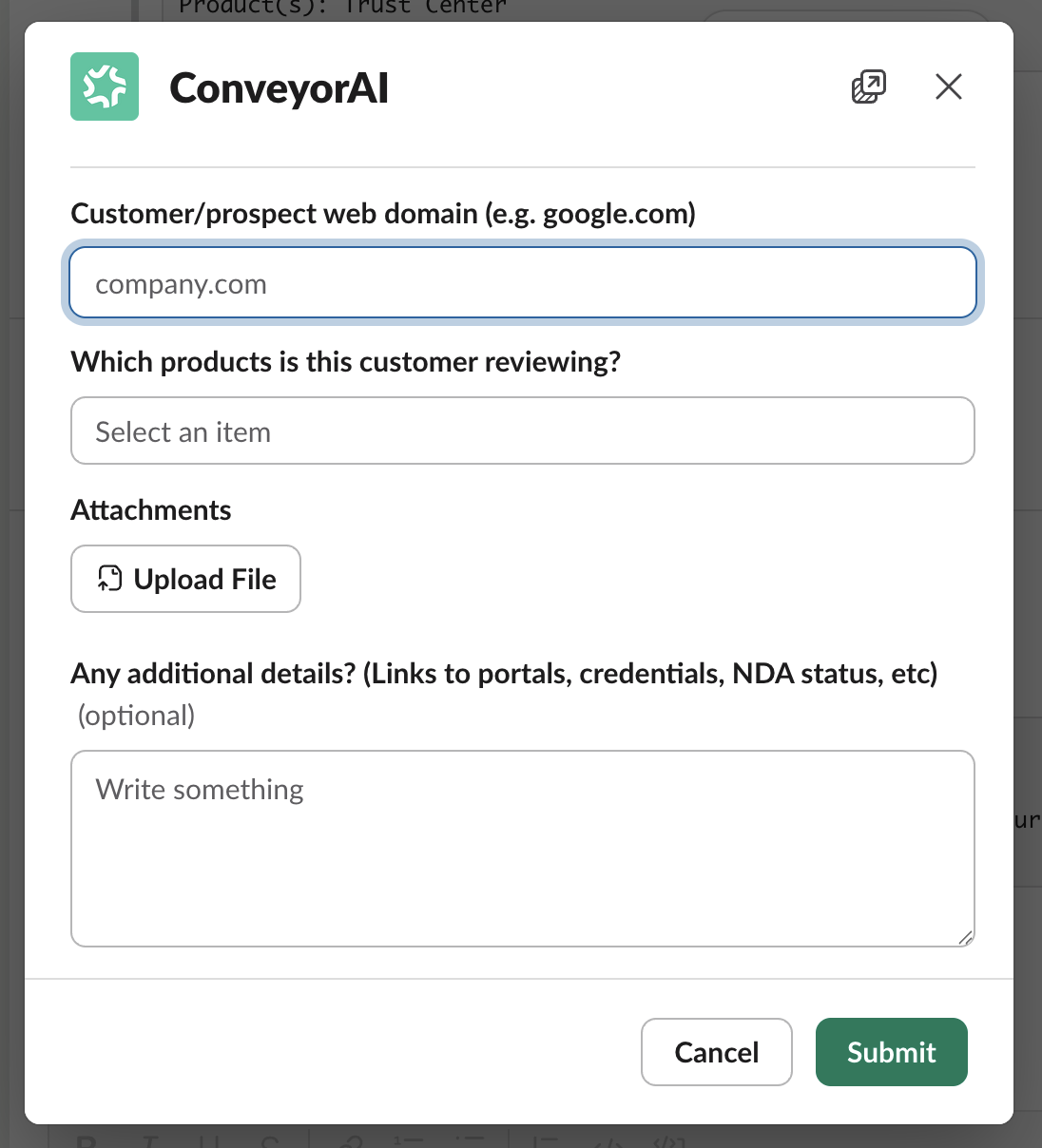Focus the company.com web domain field
Screen dimensions: 1042x1148
(x=523, y=282)
